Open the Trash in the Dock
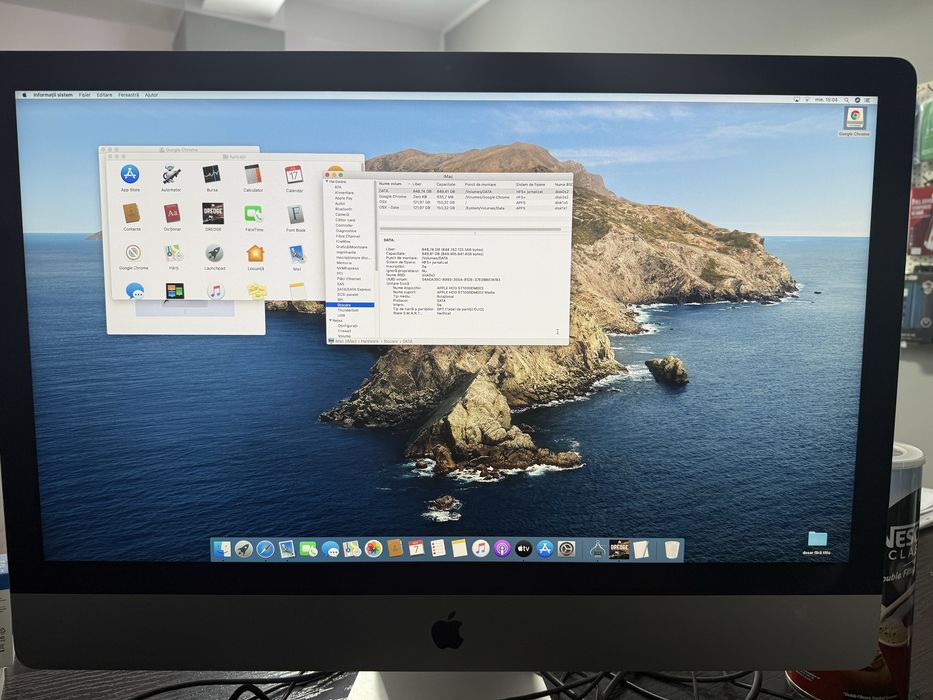 click(x=671, y=549)
